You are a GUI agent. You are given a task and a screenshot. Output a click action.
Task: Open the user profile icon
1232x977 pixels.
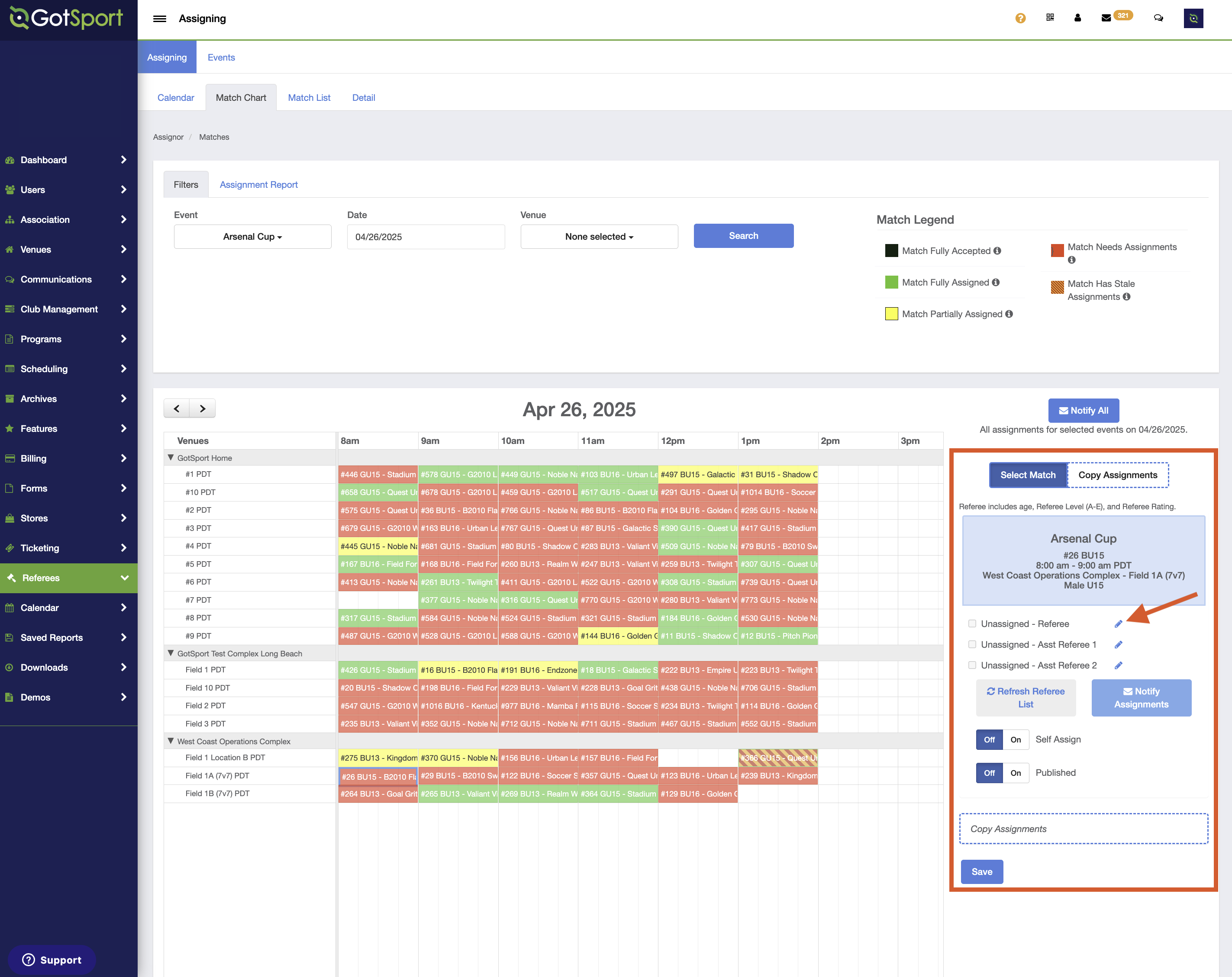pyautogui.click(x=1078, y=18)
